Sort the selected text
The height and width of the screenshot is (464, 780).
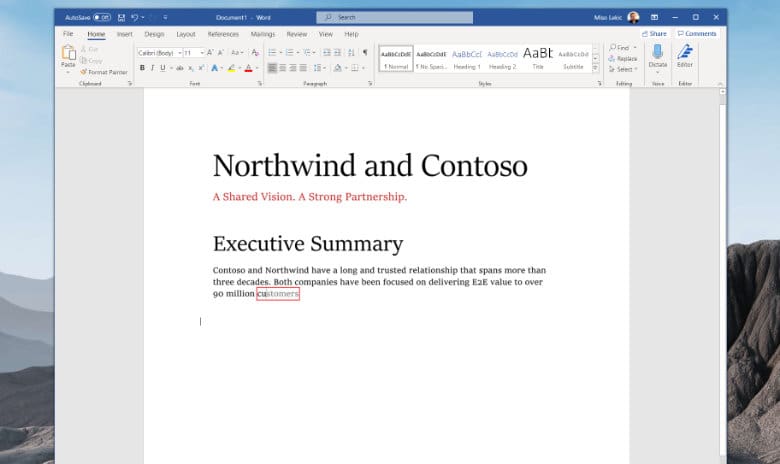point(351,52)
